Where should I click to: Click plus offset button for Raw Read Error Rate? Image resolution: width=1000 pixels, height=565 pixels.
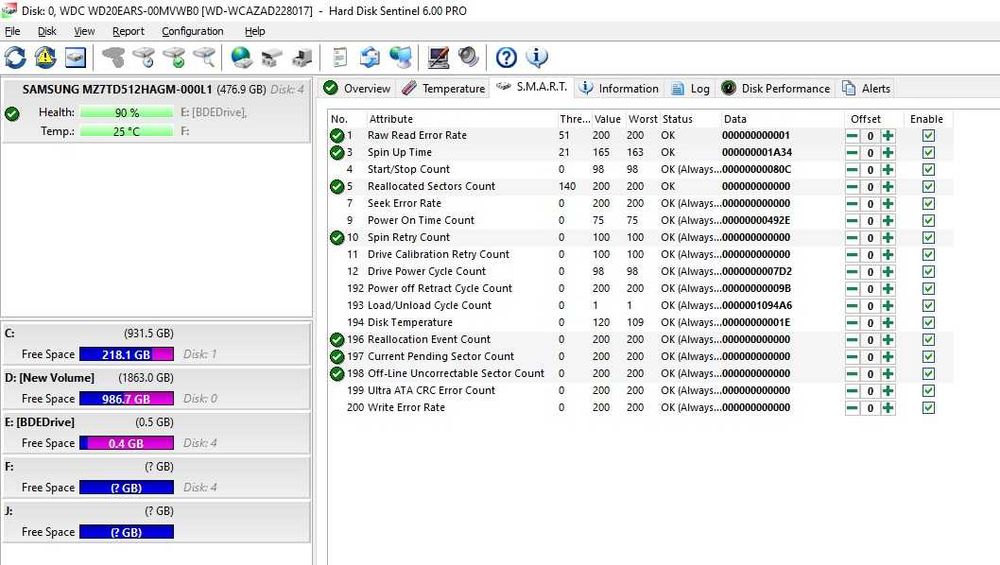888,135
